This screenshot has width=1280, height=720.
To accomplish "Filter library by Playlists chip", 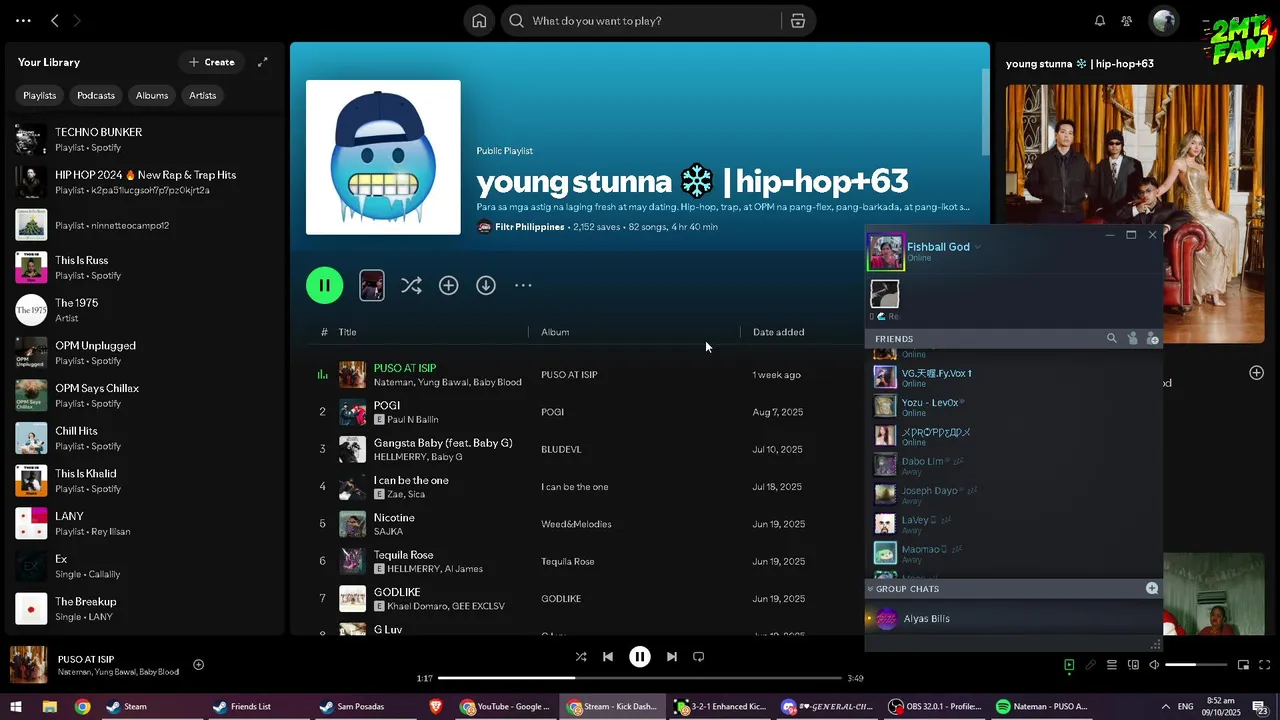I will click(40, 95).
